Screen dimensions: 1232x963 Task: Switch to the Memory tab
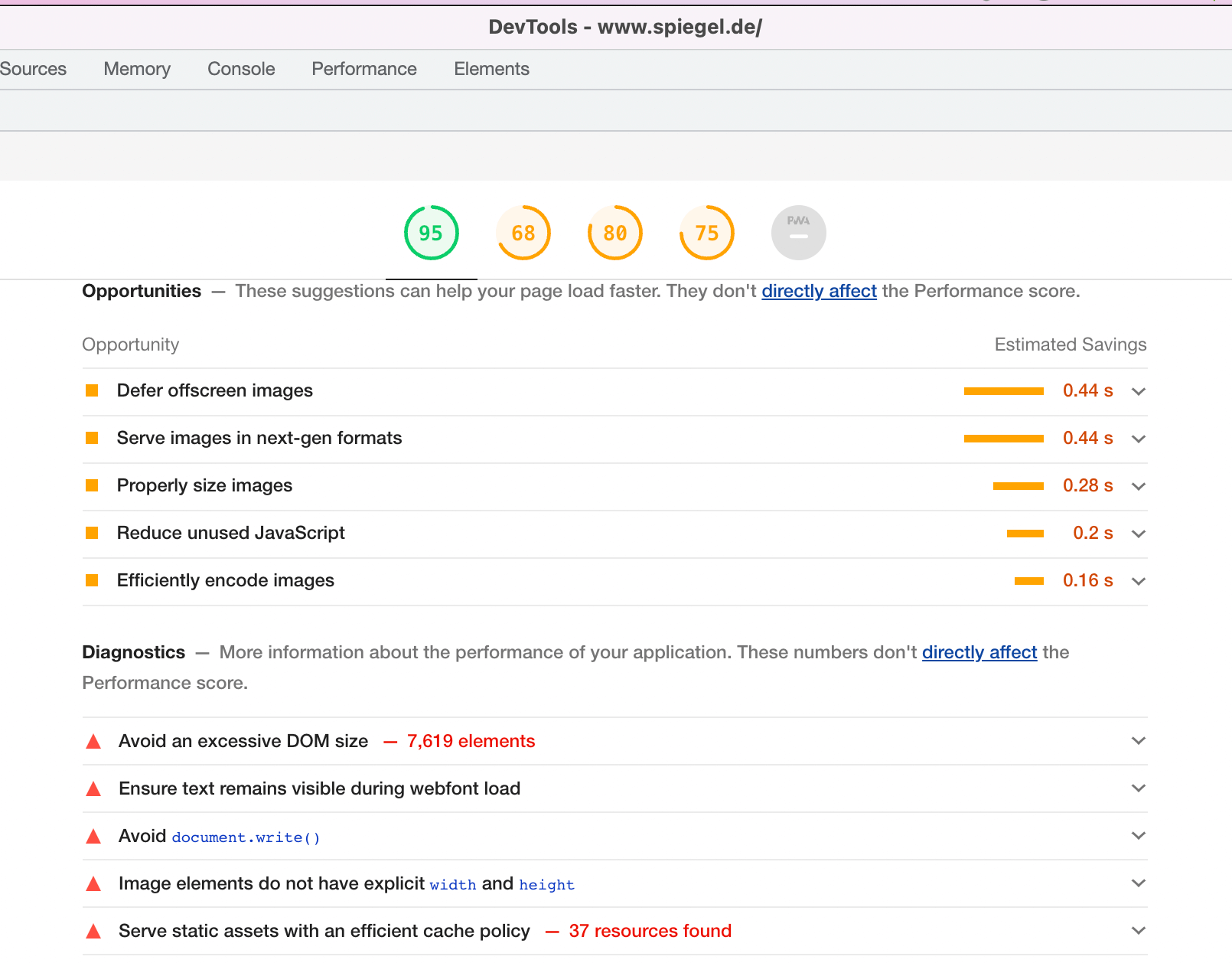(137, 69)
